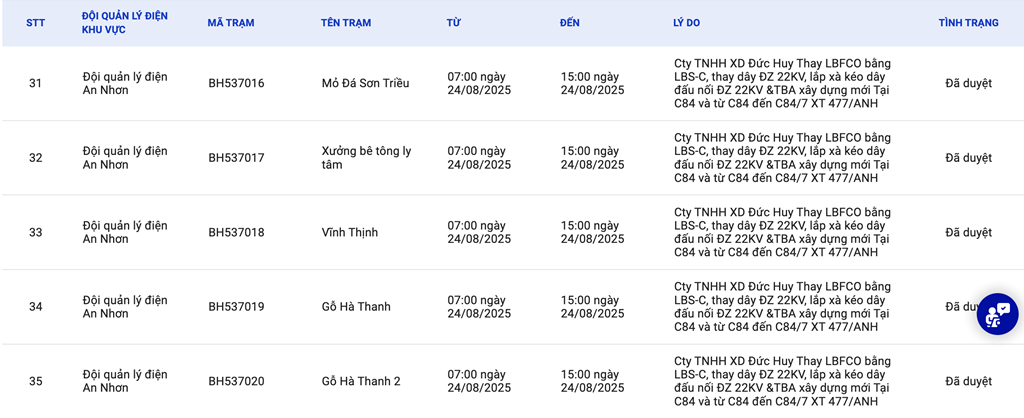Click Đã duyệt status in row 31
The height and width of the screenshot is (418, 1024).
tap(968, 83)
